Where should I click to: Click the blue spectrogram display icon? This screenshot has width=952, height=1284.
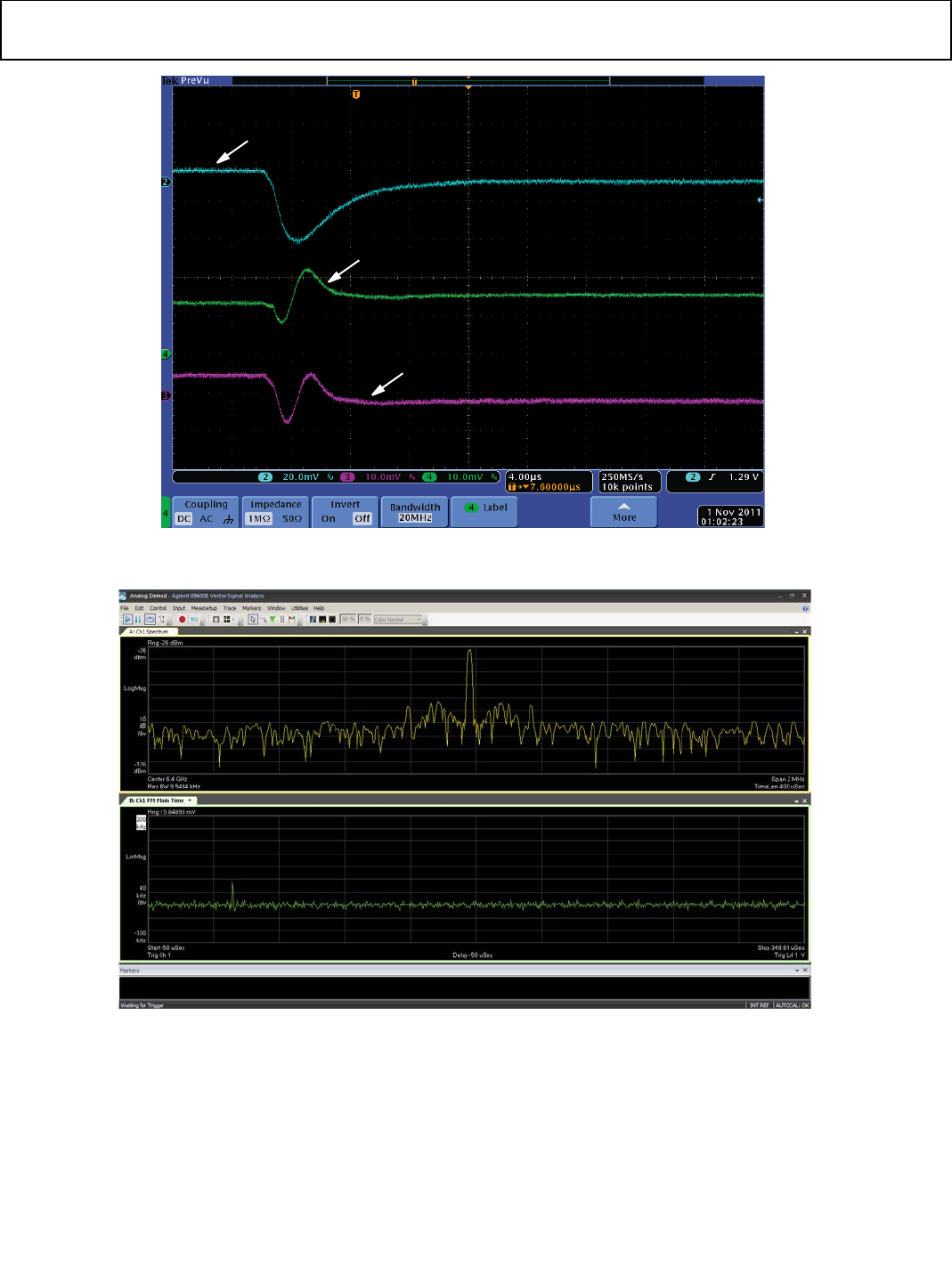click(313, 619)
